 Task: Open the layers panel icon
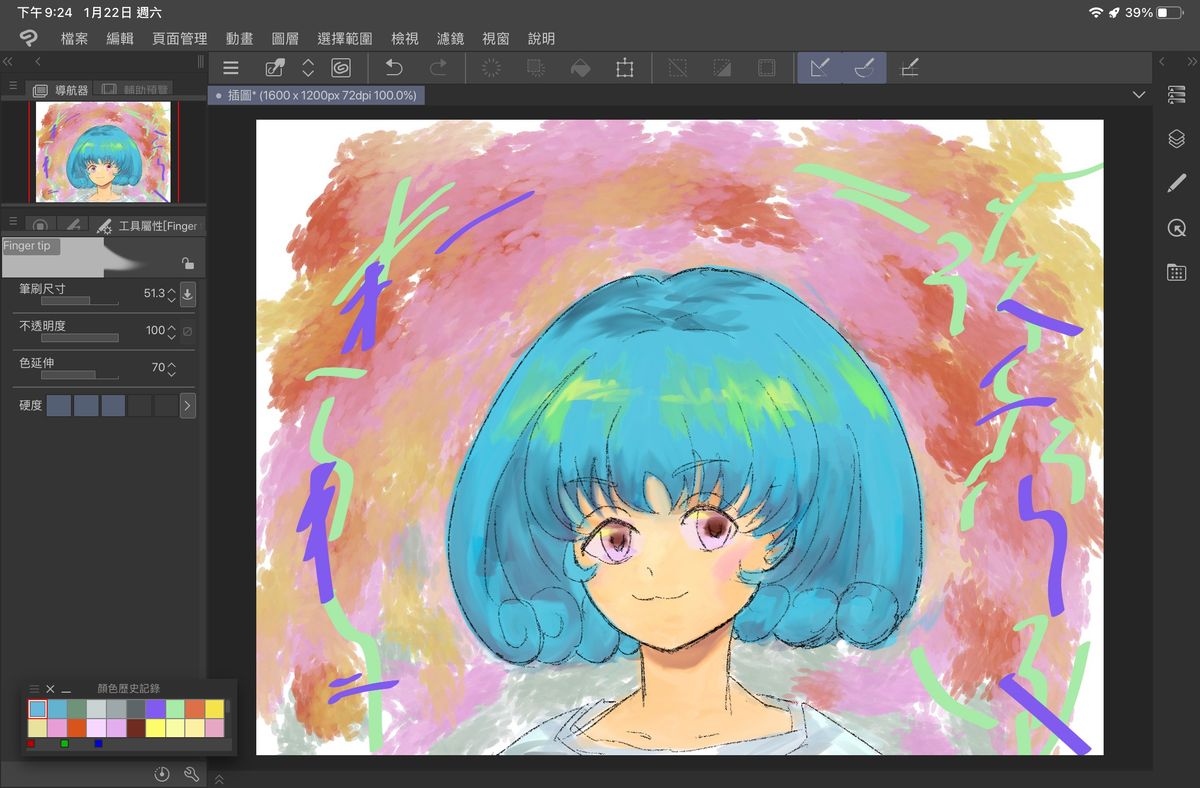click(x=1176, y=140)
